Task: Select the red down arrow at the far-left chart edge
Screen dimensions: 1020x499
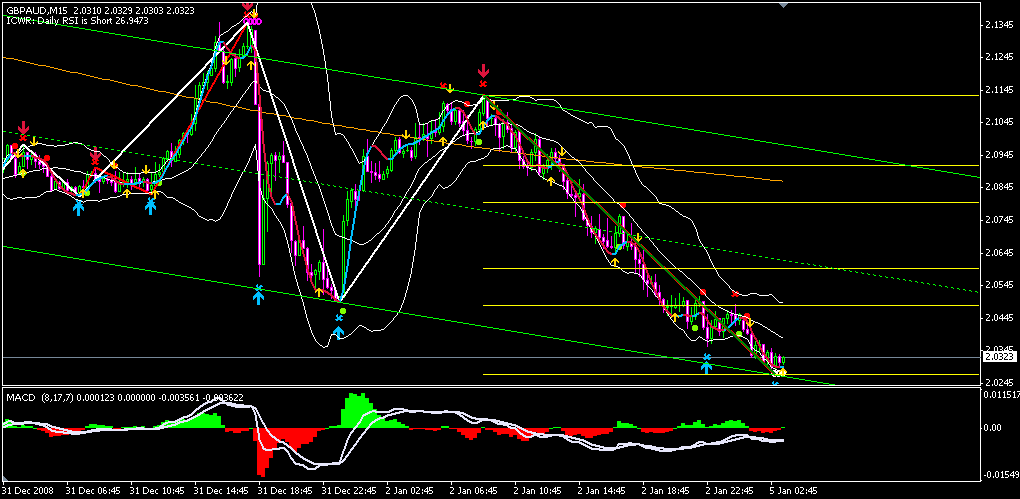Action: (x=23, y=128)
